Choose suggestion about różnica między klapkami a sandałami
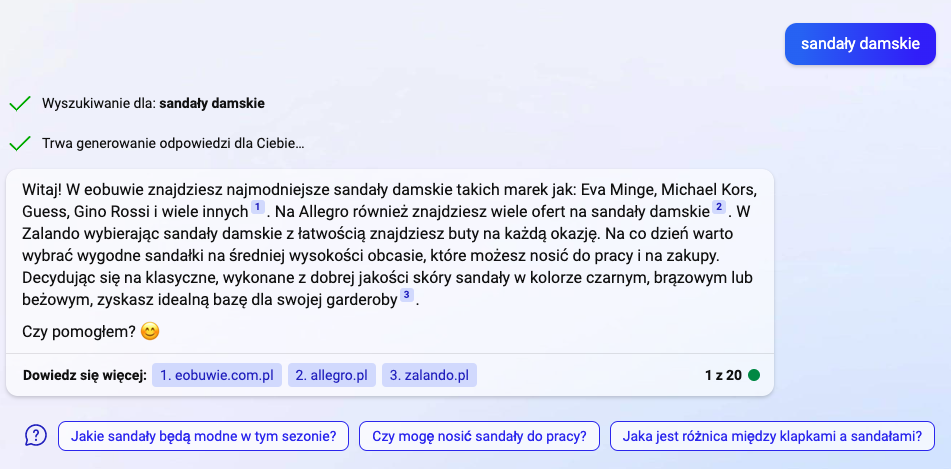The image size is (951, 469). [771, 435]
